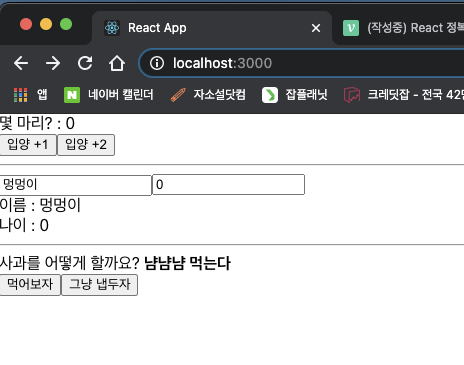Close the React App tab

pyautogui.click(x=316, y=28)
